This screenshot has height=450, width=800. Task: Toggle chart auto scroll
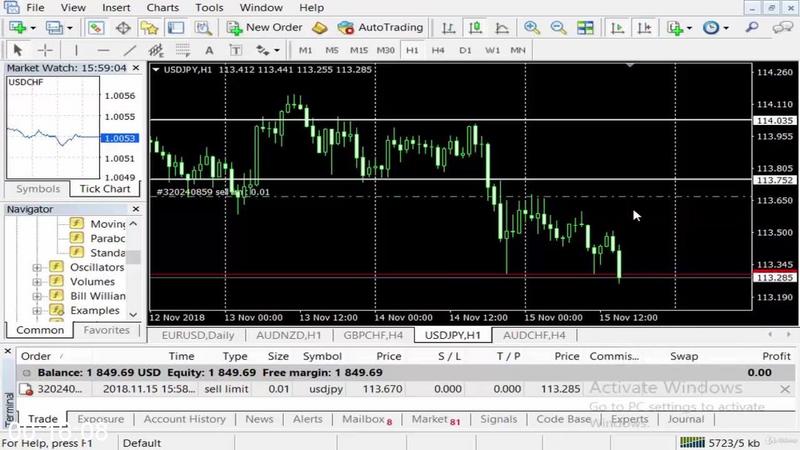[617, 28]
